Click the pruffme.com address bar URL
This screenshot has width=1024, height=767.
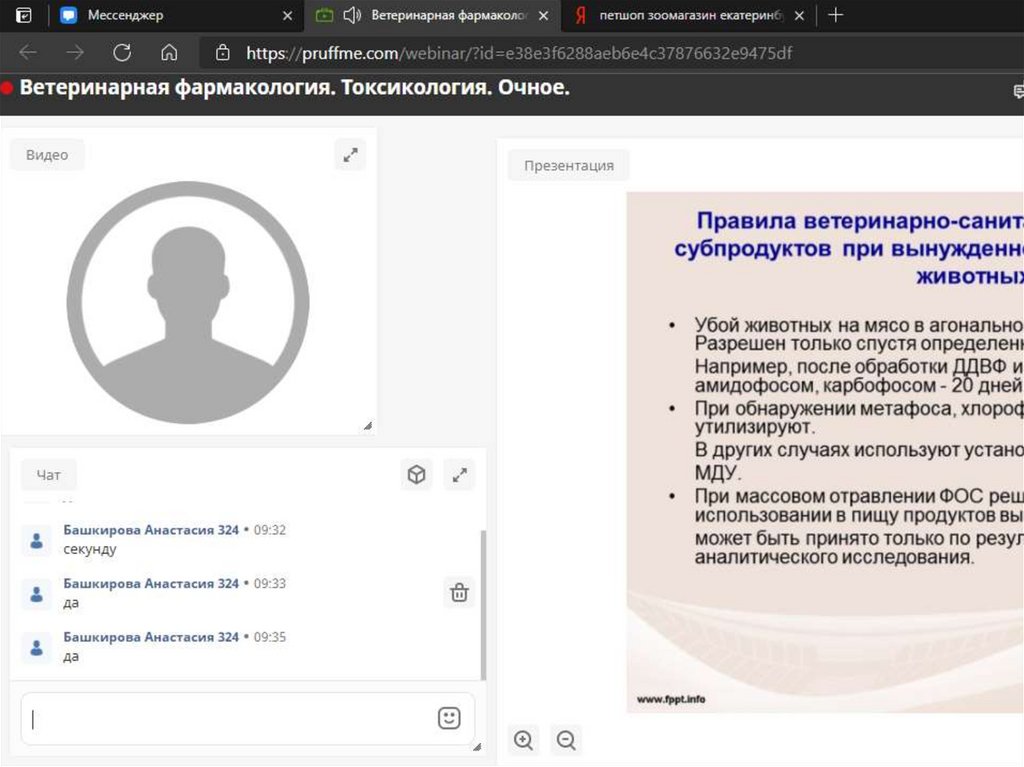[x=518, y=53]
